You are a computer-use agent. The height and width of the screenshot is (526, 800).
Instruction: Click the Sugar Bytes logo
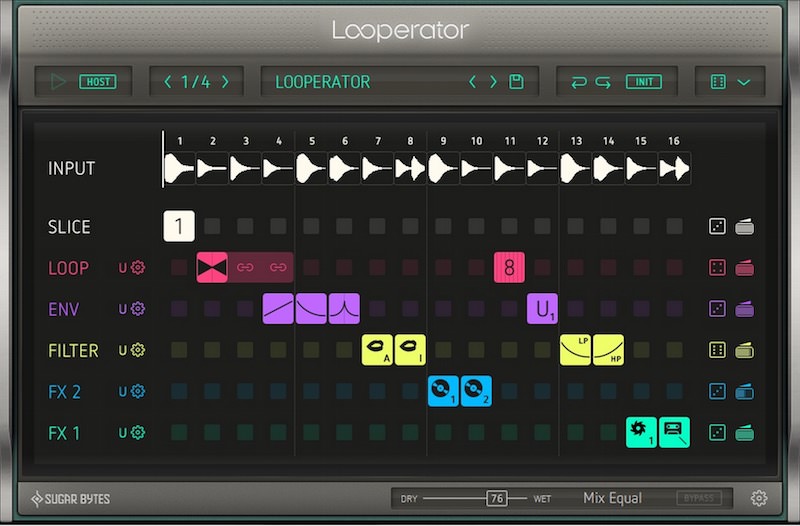click(x=70, y=499)
